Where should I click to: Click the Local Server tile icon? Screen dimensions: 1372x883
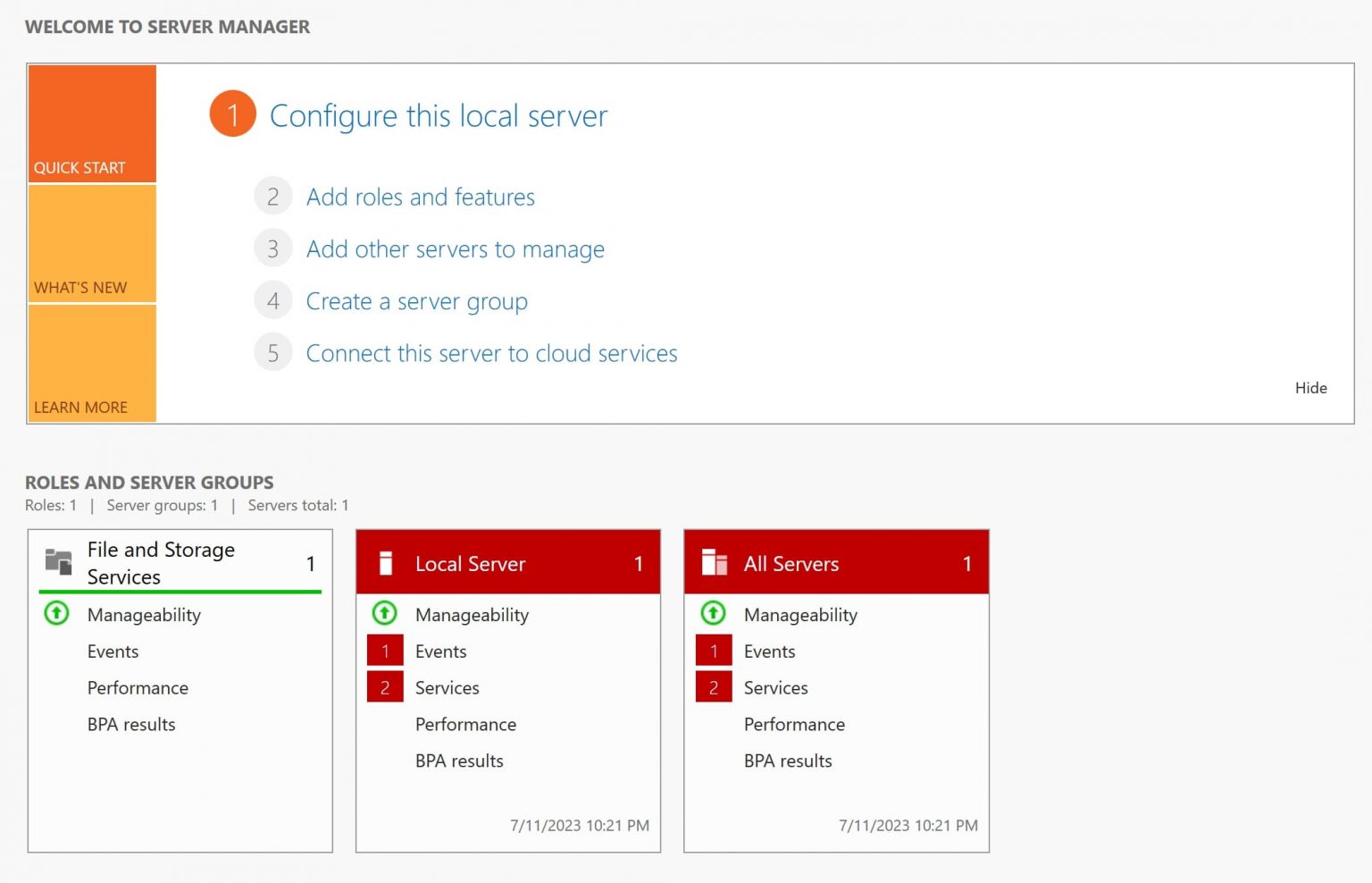(386, 563)
